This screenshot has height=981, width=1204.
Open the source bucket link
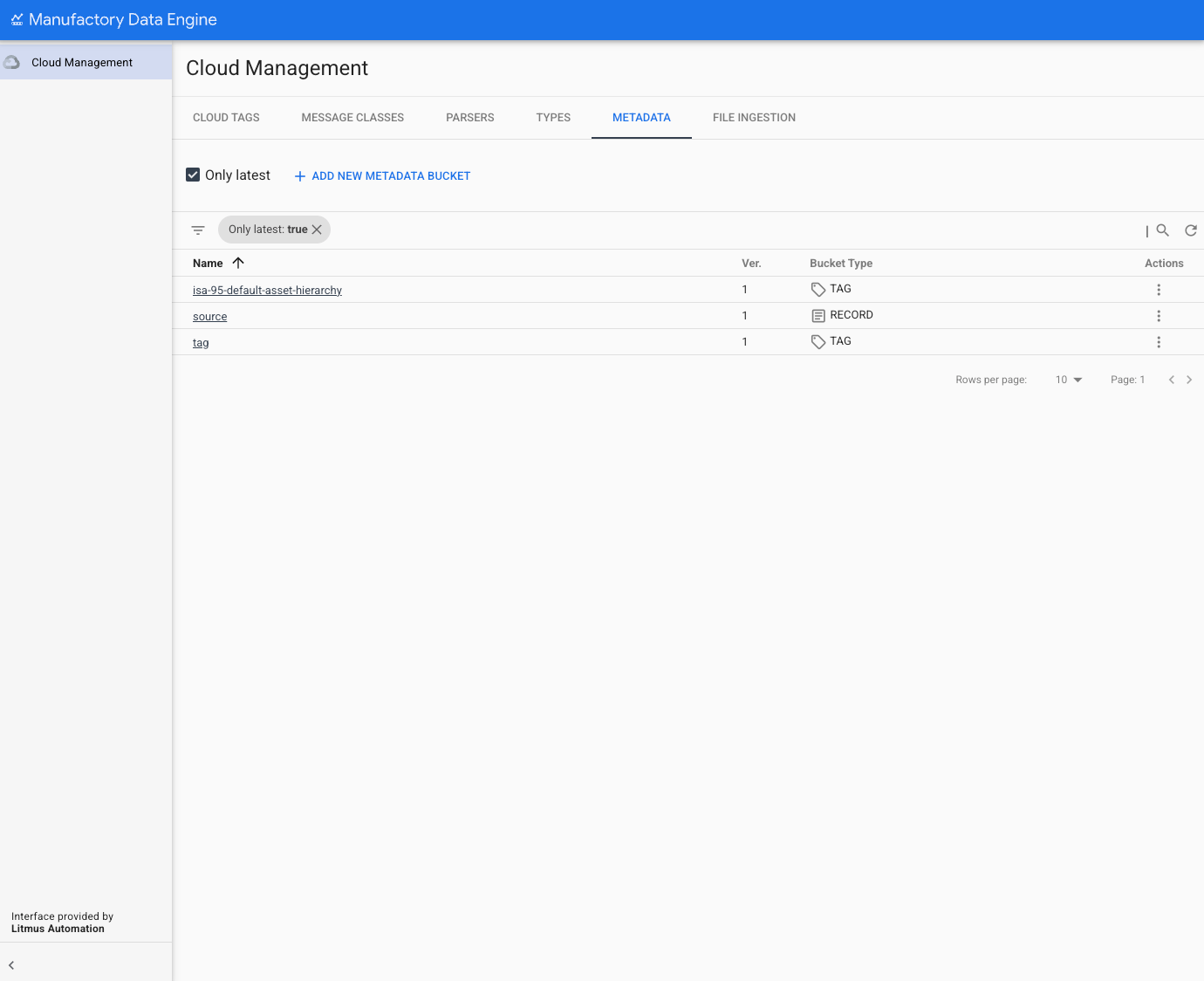[x=209, y=317]
